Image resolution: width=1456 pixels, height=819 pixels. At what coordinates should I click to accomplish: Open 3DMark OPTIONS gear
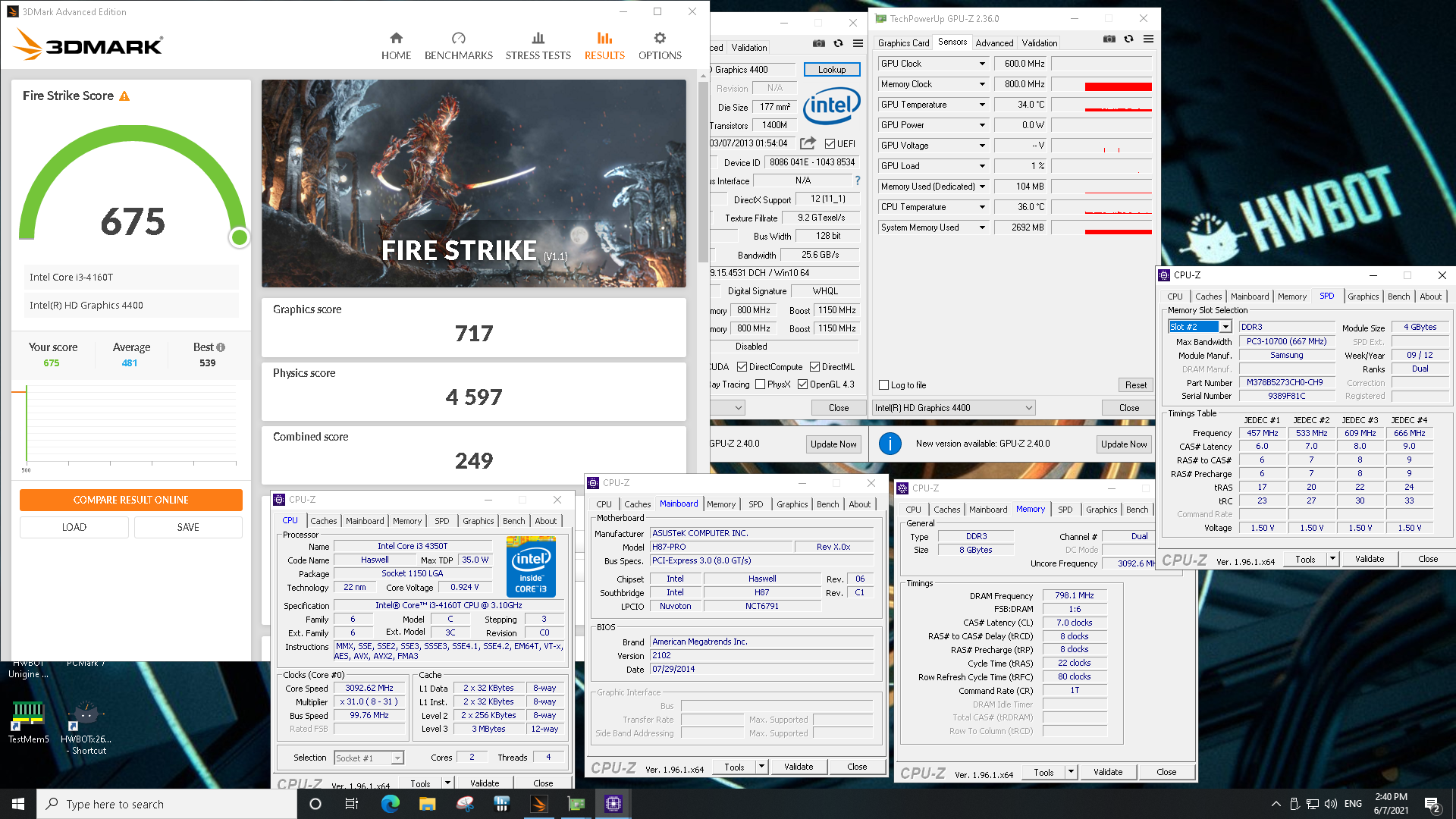(x=660, y=46)
